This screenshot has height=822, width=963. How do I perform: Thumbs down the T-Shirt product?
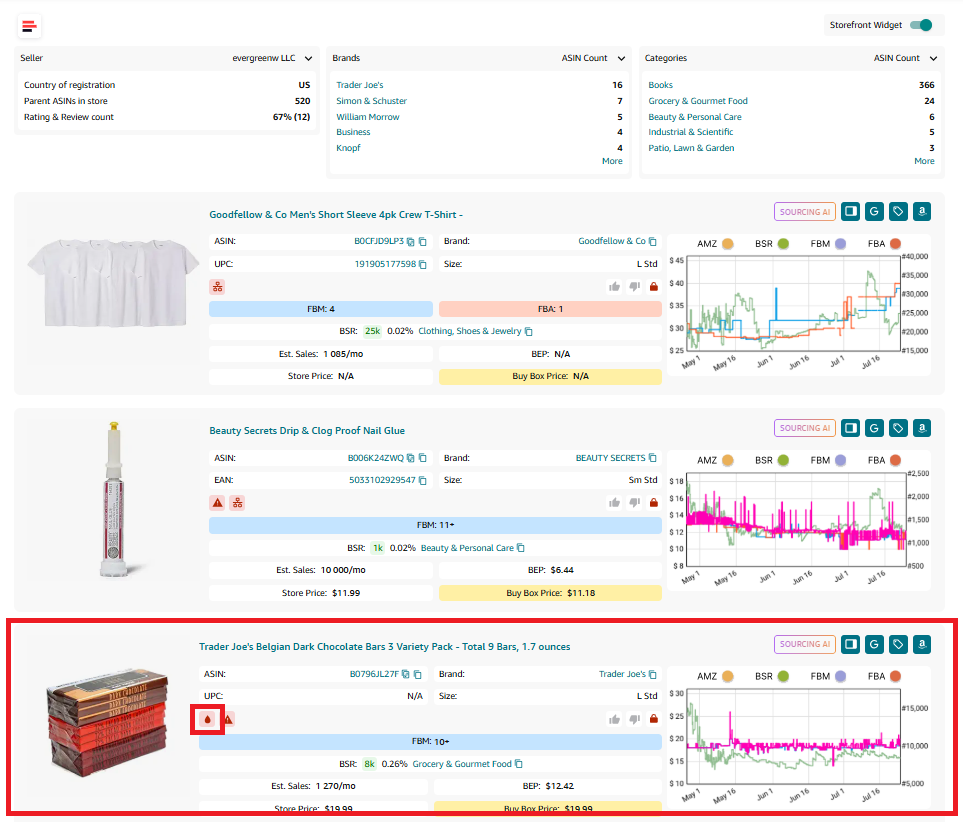click(x=635, y=287)
